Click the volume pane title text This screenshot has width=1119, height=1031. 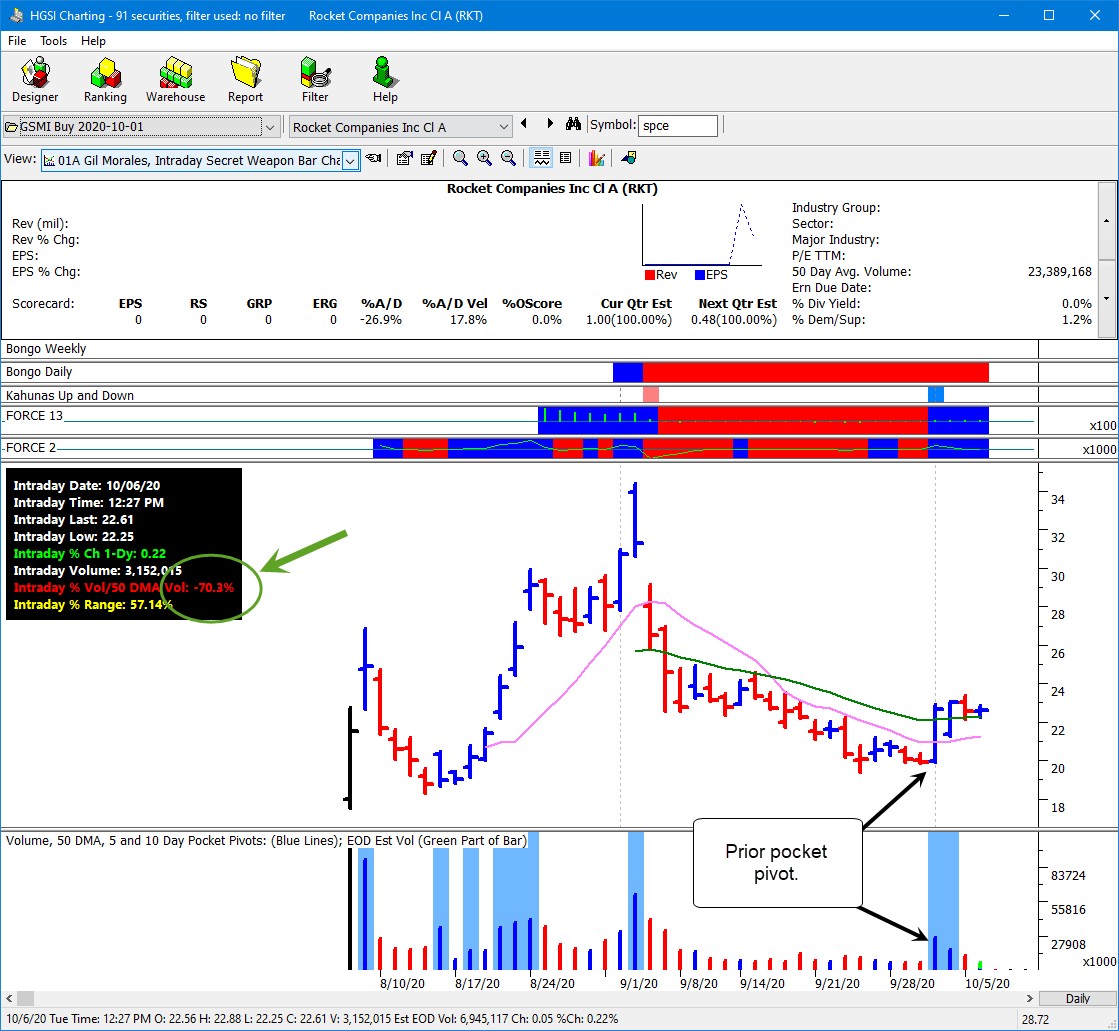tap(266, 840)
